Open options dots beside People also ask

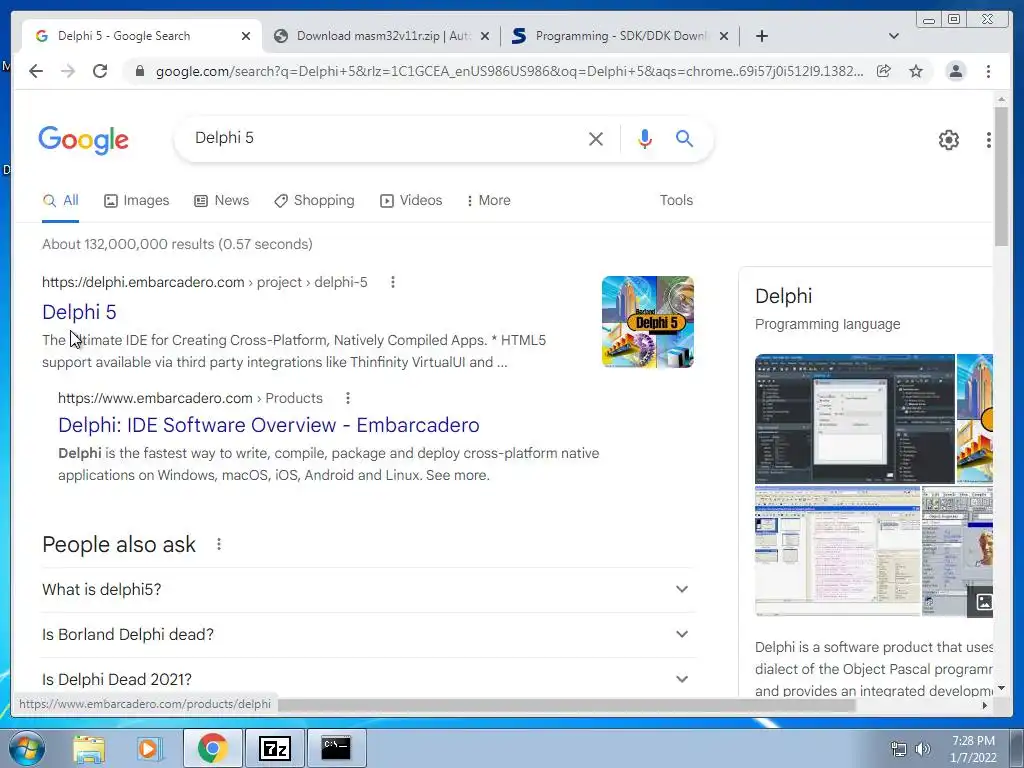219,544
